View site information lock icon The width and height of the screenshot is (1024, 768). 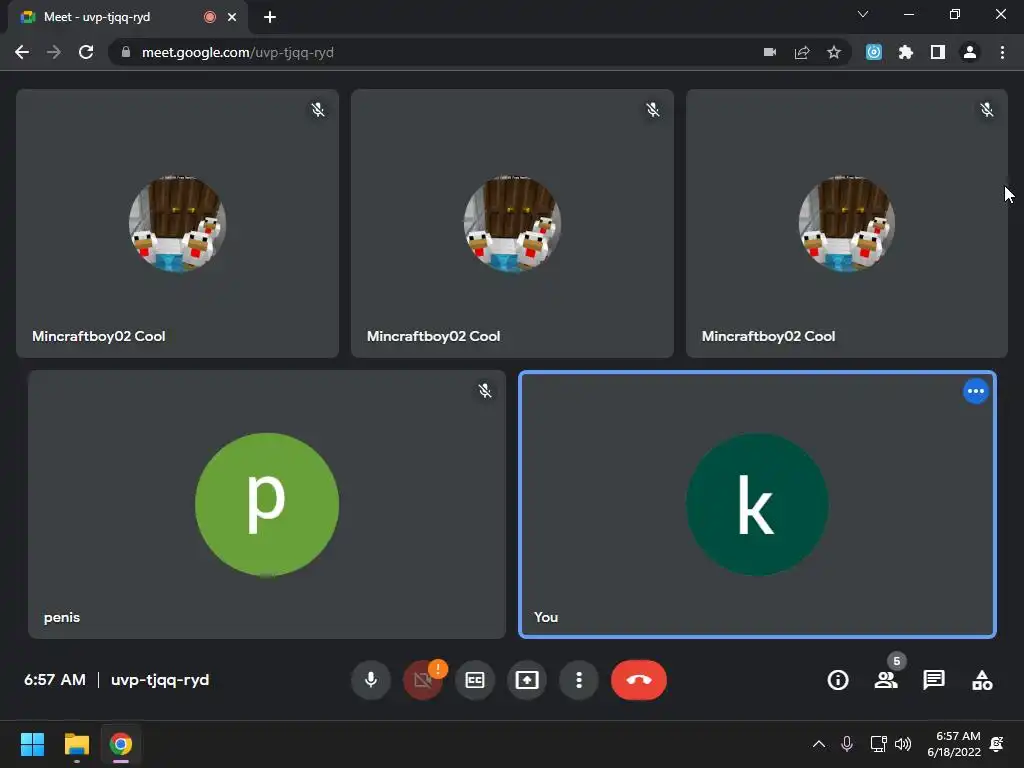click(126, 52)
